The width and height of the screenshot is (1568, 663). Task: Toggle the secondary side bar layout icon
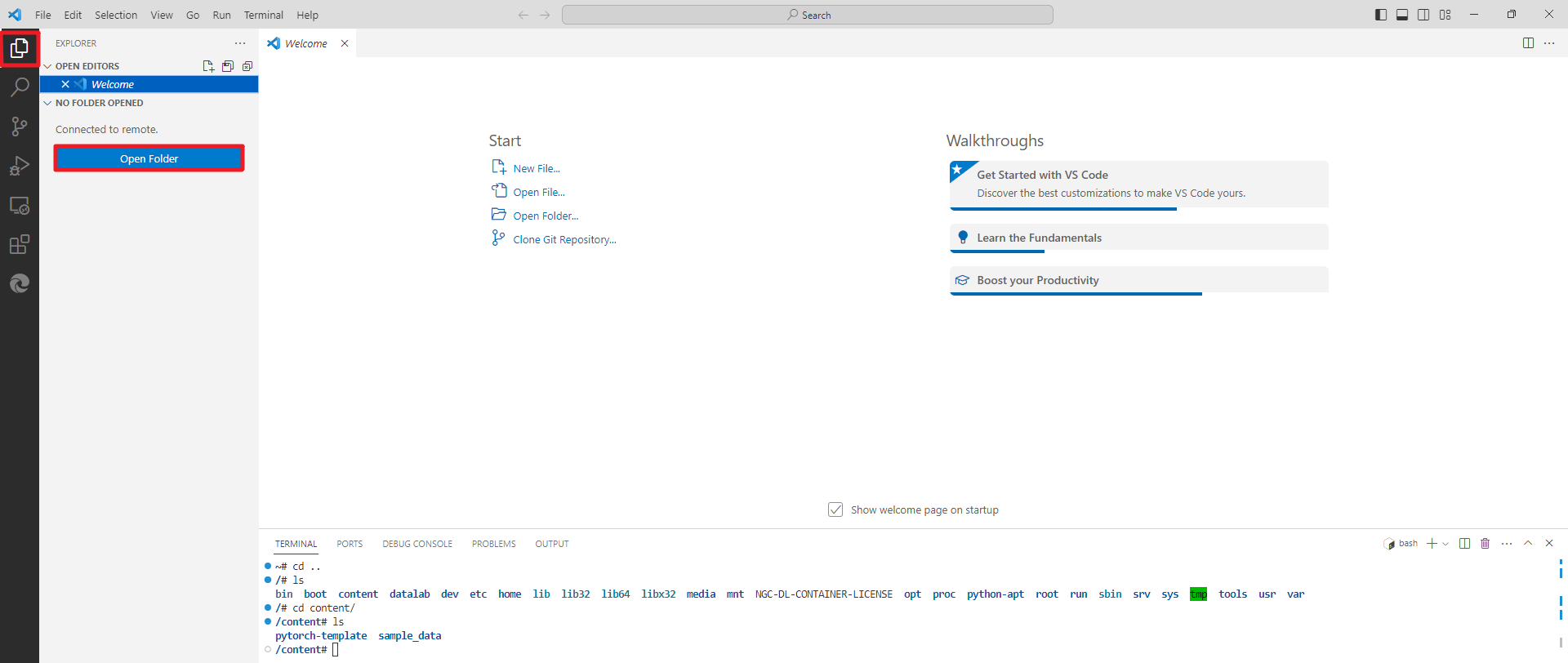pos(1423,15)
